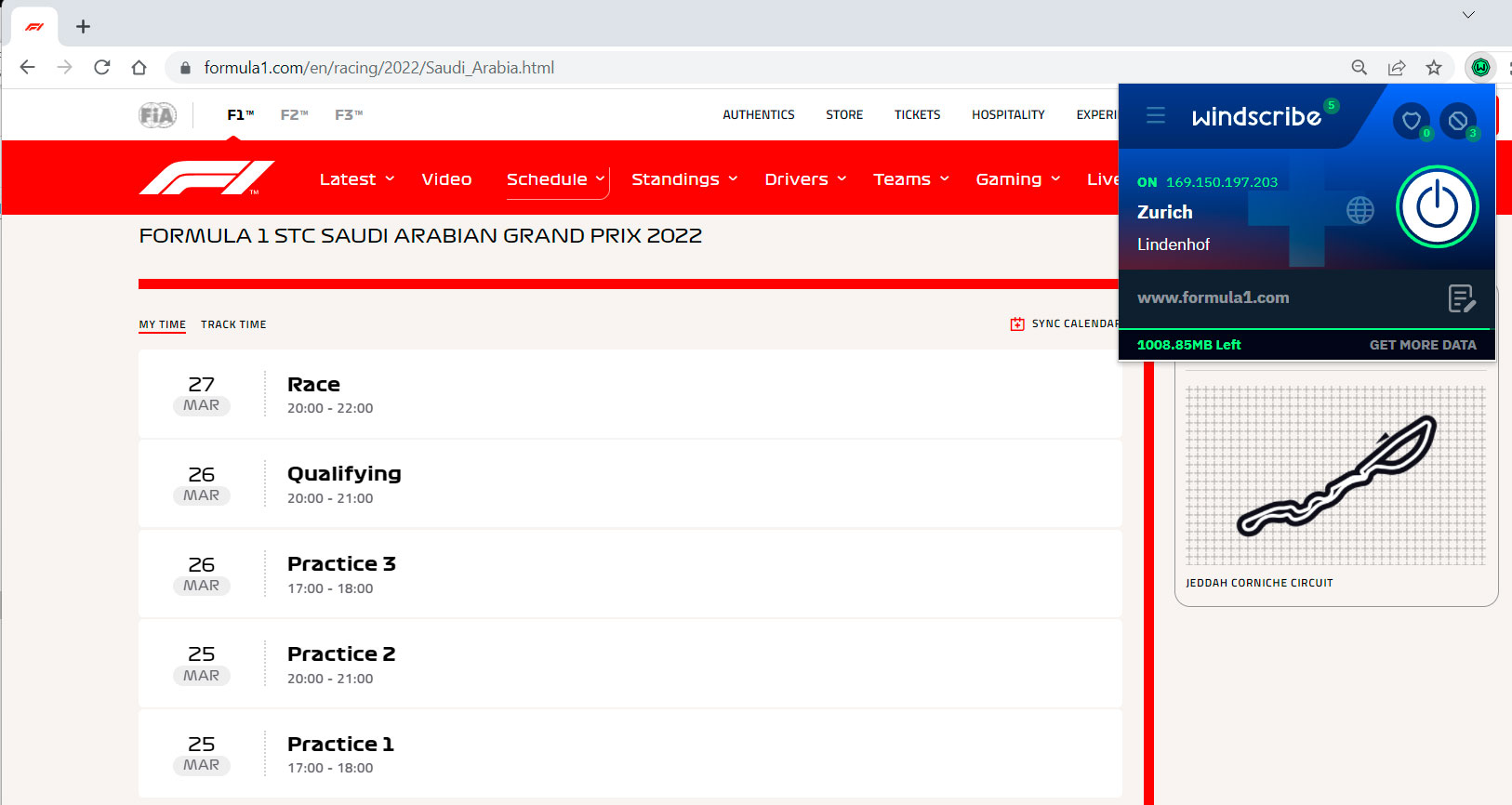Click the Get More Data link
The height and width of the screenshot is (805, 1512).
[x=1422, y=345]
